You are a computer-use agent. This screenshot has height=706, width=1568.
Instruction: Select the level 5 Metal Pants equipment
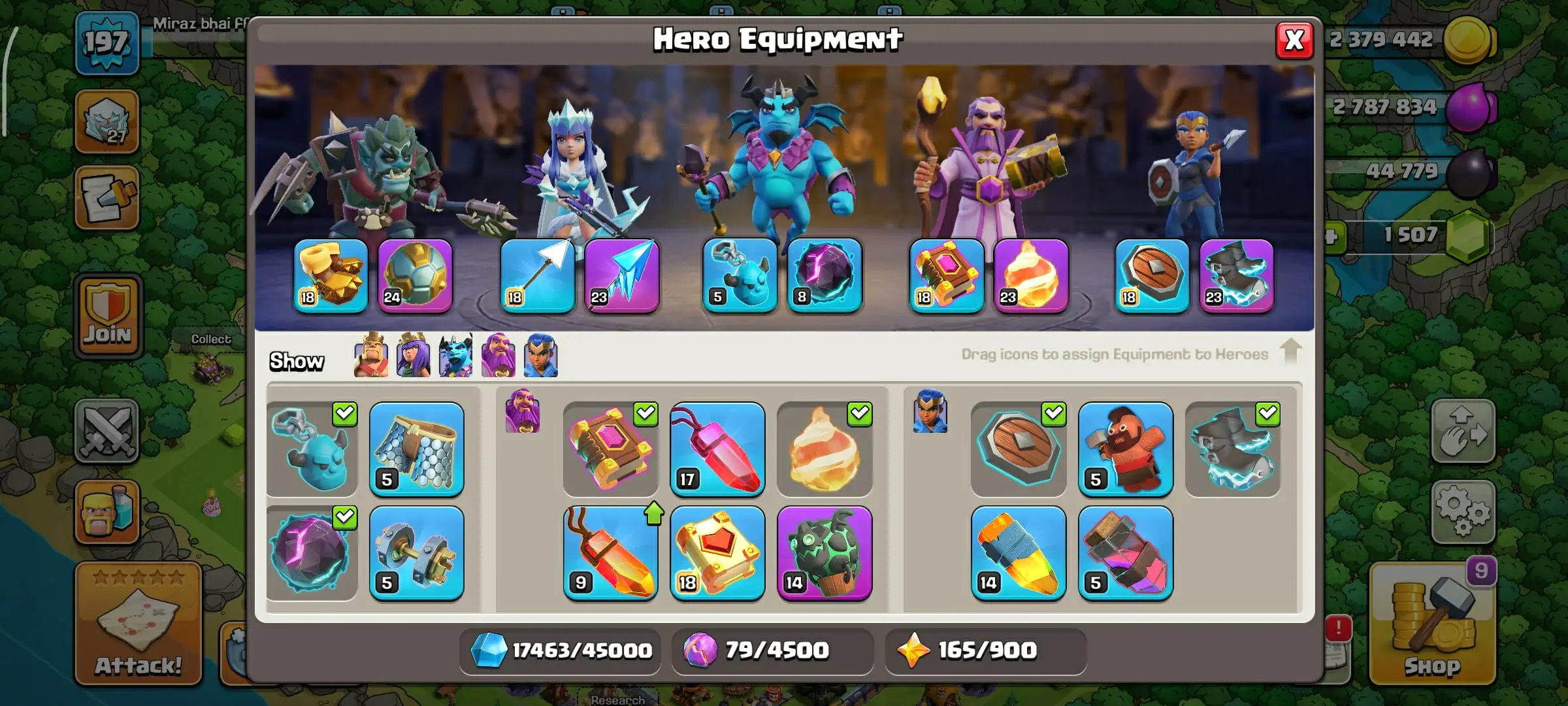click(x=417, y=449)
